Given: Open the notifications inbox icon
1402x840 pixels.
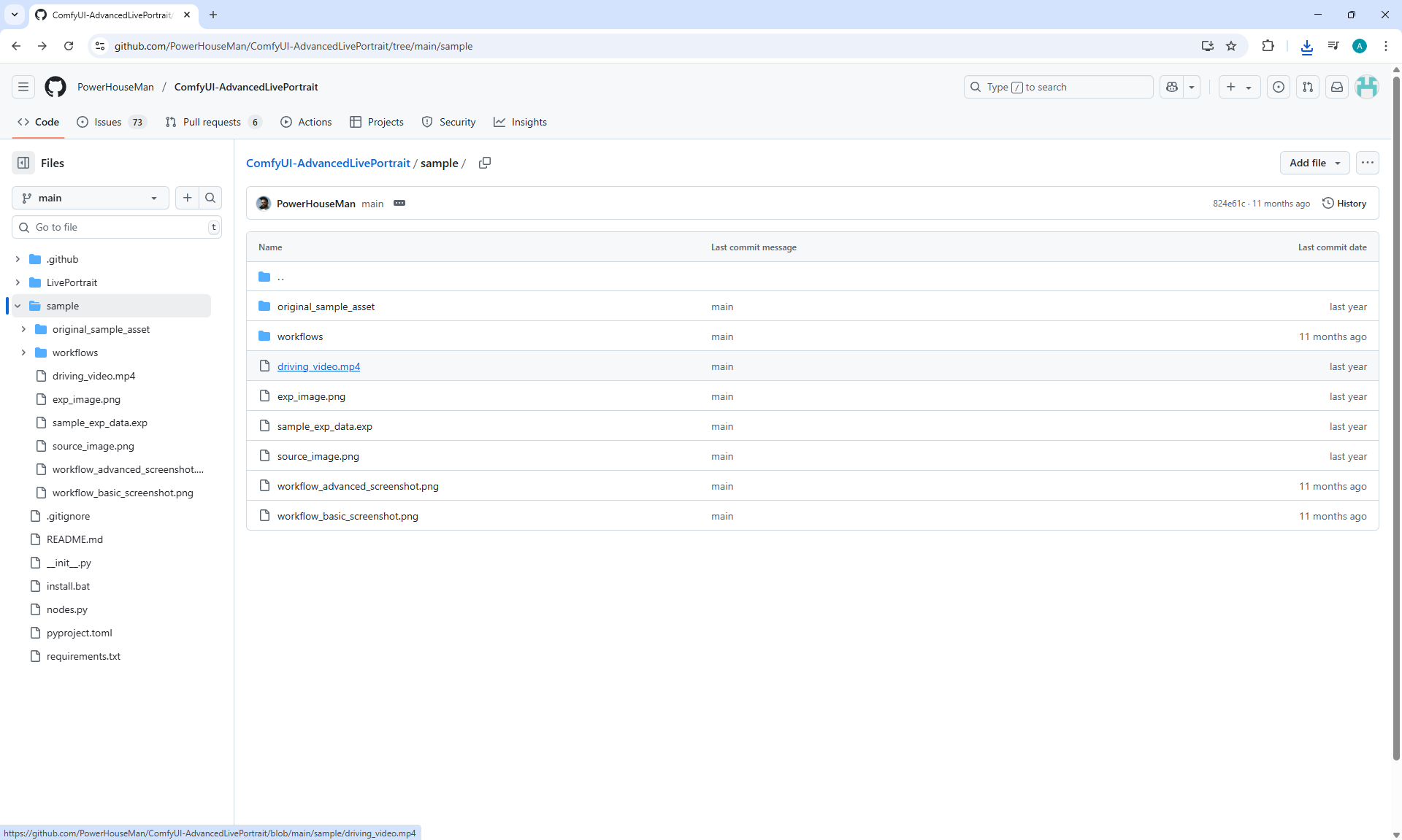Looking at the screenshot, I should click(x=1337, y=87).
